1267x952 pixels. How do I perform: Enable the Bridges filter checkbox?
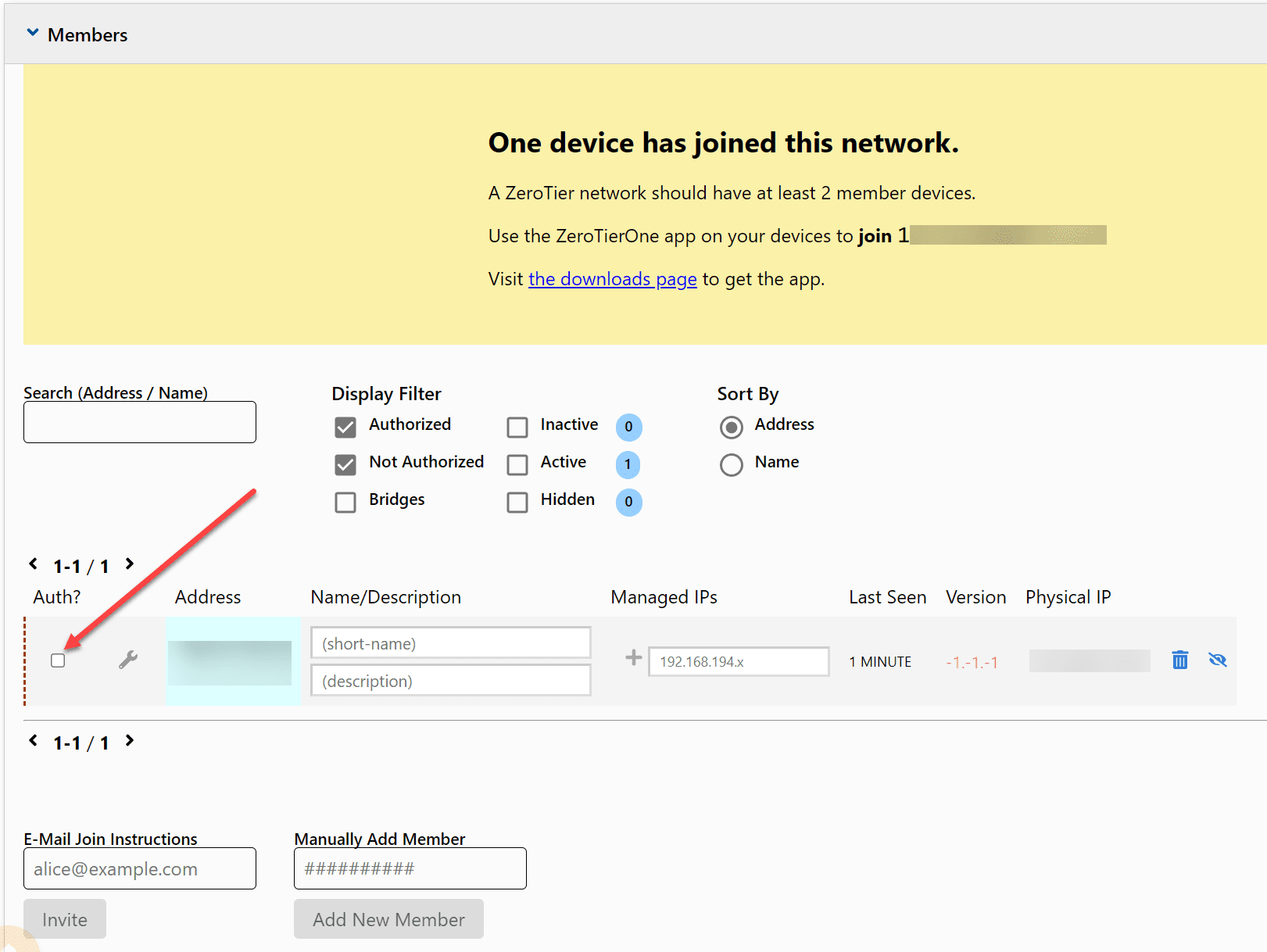pyautogui.click(x=345, y=502)
